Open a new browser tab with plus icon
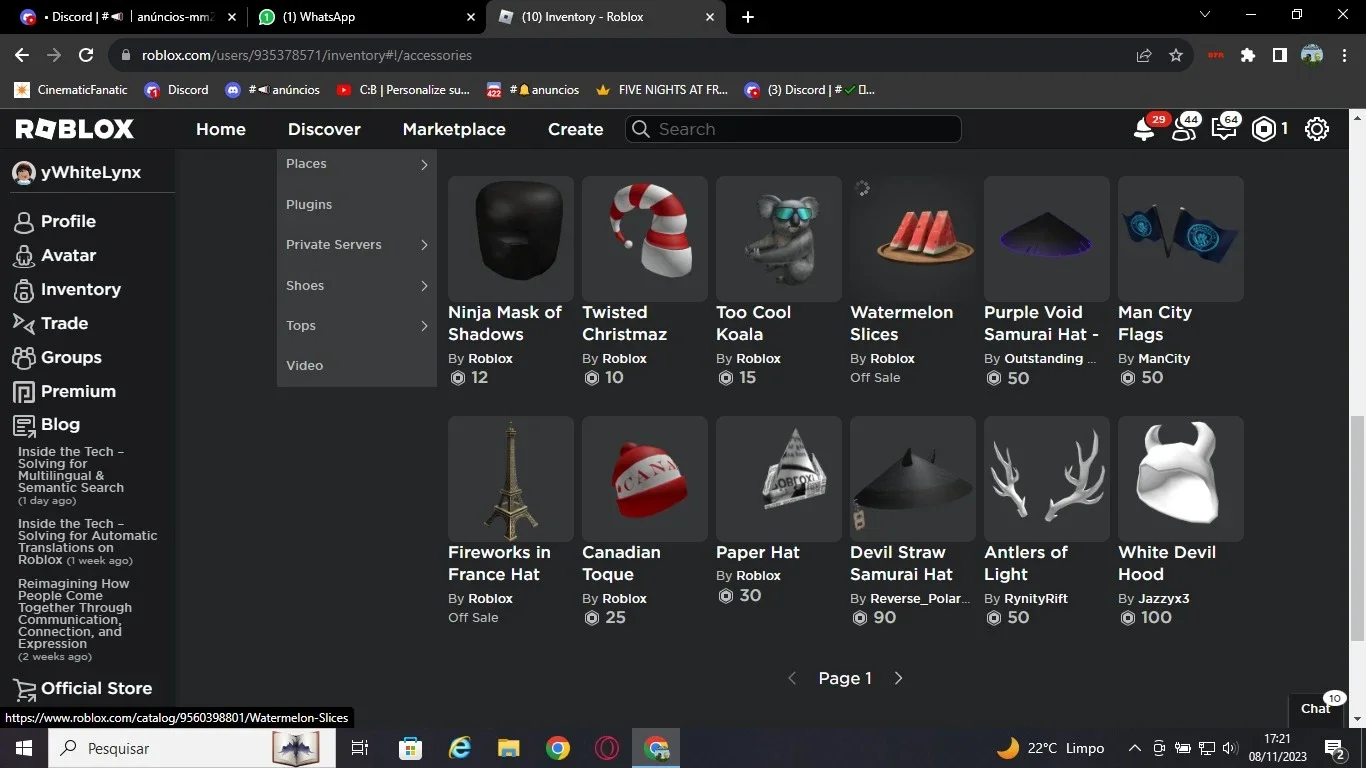The width and height of the screenshot is (1366, 768). 748,17
